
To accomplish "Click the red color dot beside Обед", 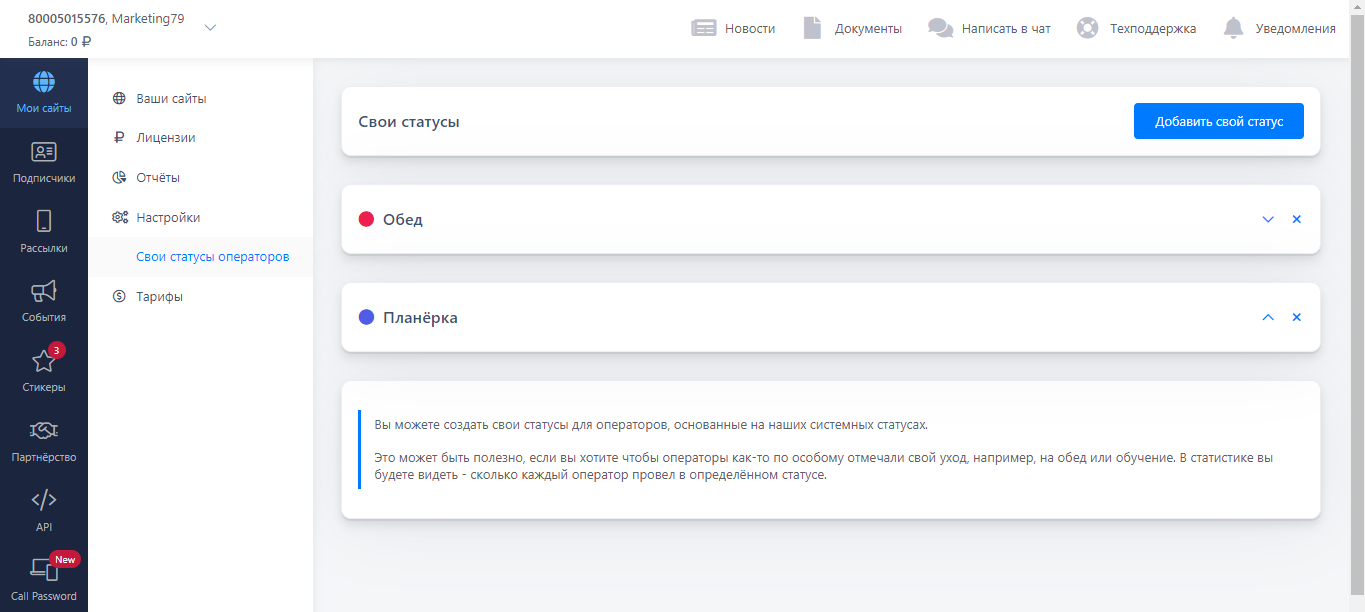I will pos(366,219).
